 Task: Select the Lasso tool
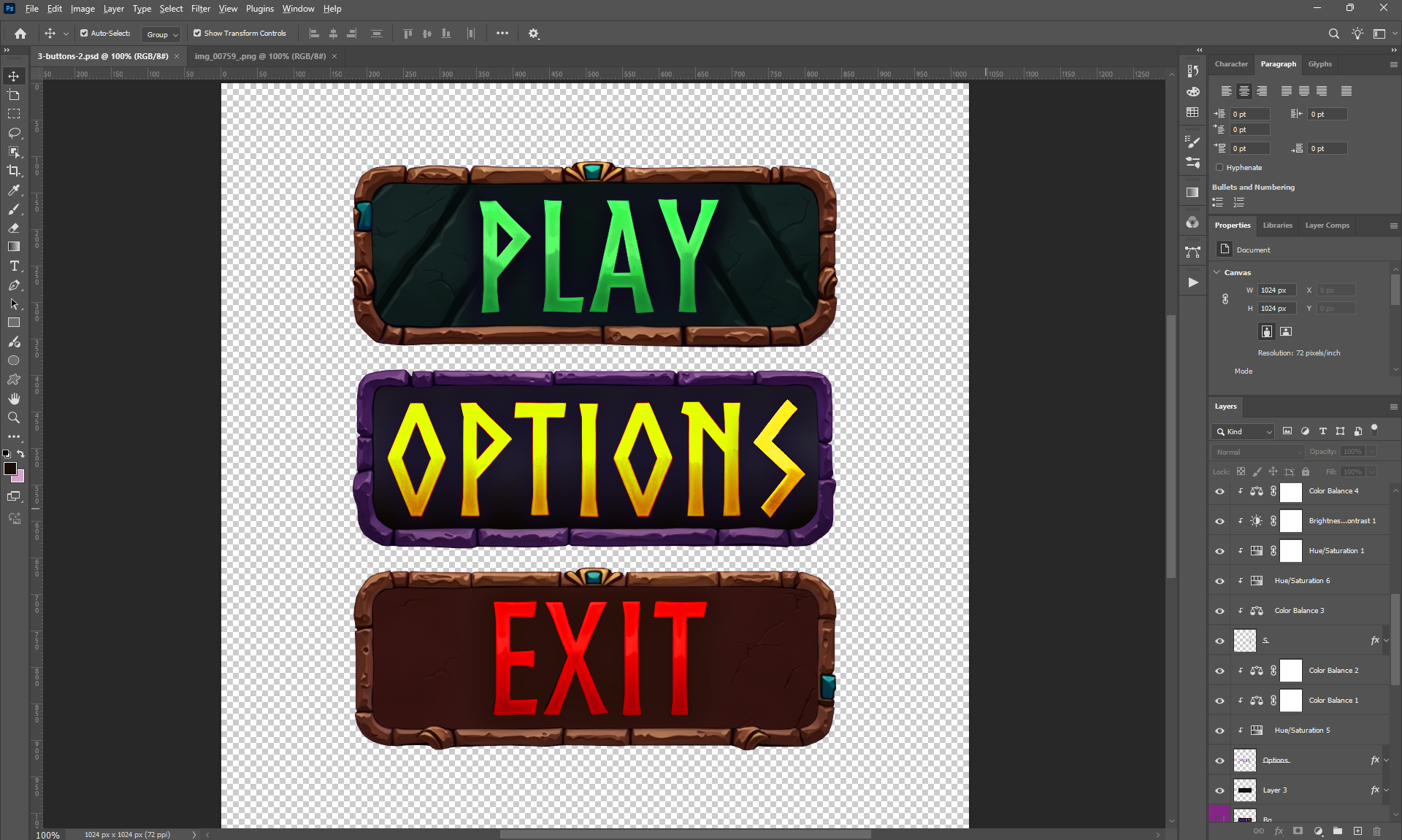tap(14, 133)
